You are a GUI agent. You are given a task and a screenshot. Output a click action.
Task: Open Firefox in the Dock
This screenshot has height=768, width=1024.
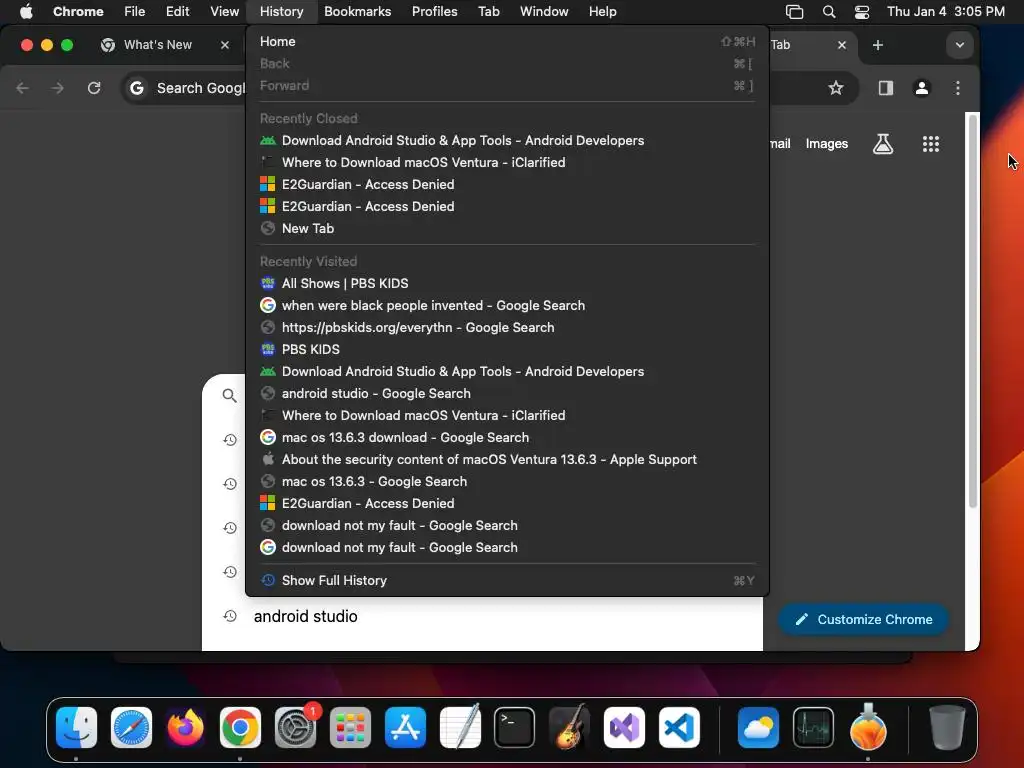coord(185,727)
